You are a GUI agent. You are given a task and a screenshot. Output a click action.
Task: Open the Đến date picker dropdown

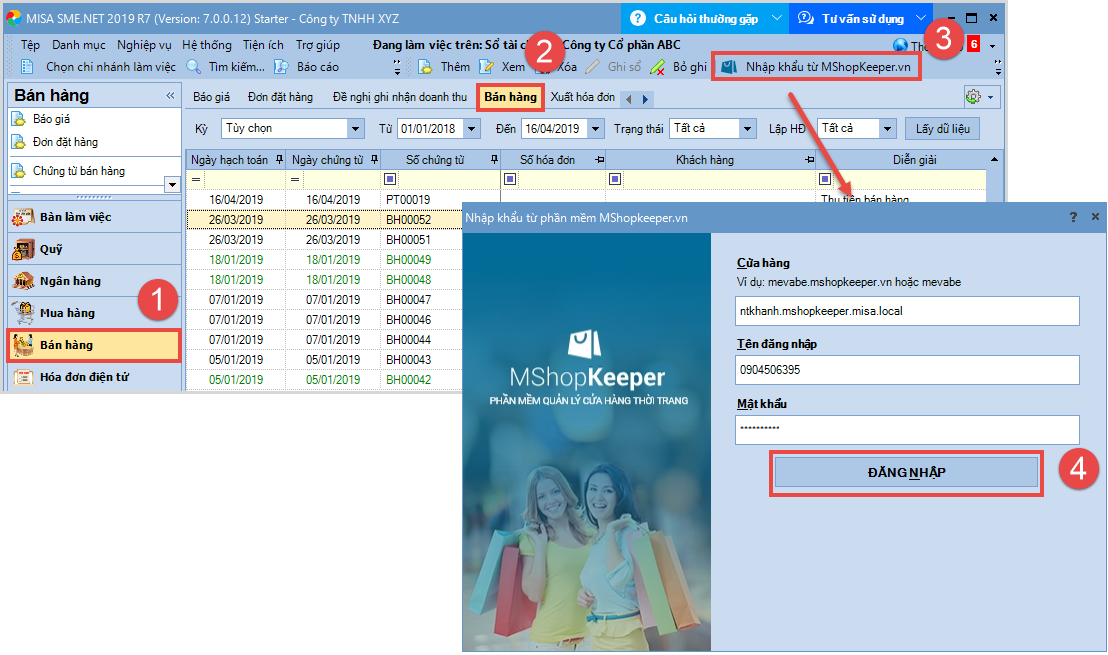596,129
